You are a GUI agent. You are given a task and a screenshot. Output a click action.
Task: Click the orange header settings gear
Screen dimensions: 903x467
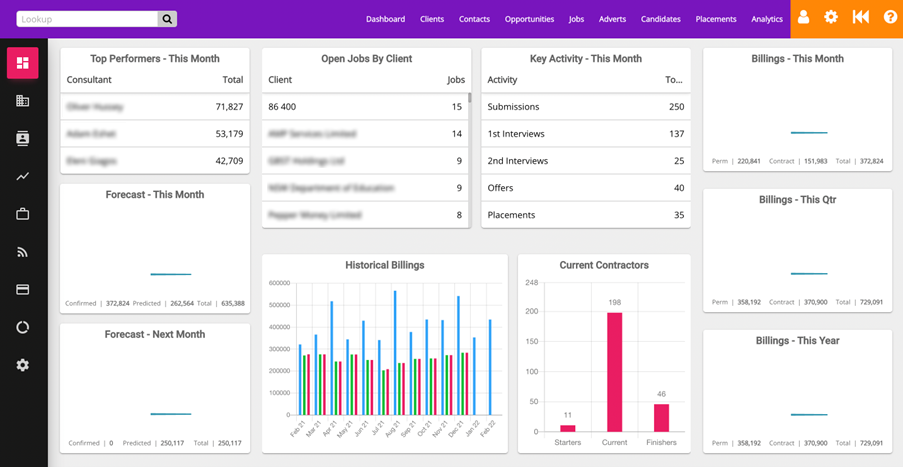831,18
